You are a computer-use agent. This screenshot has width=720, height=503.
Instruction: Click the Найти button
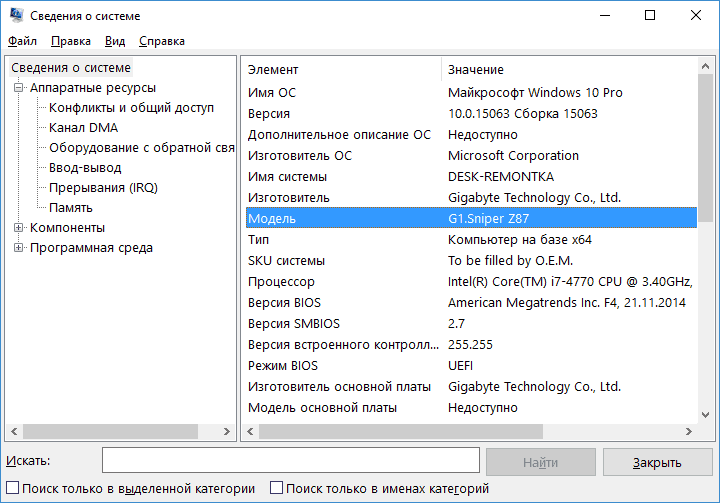540,462
